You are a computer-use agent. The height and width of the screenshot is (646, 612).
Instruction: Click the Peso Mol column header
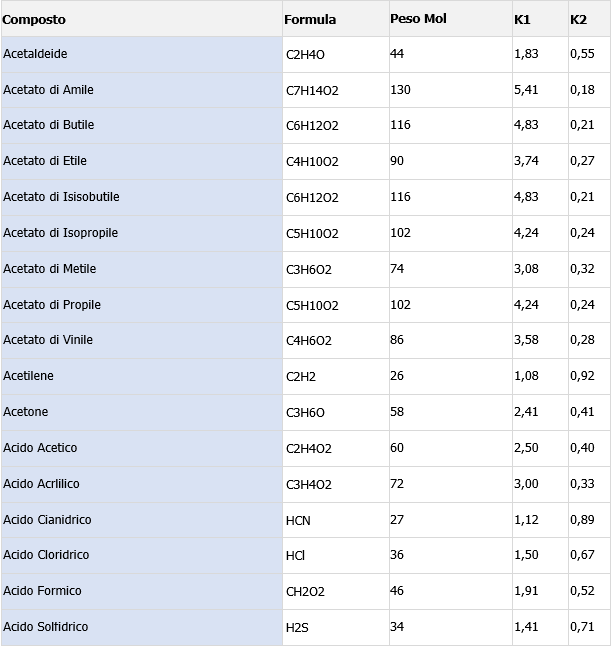(x=418, y=19)
